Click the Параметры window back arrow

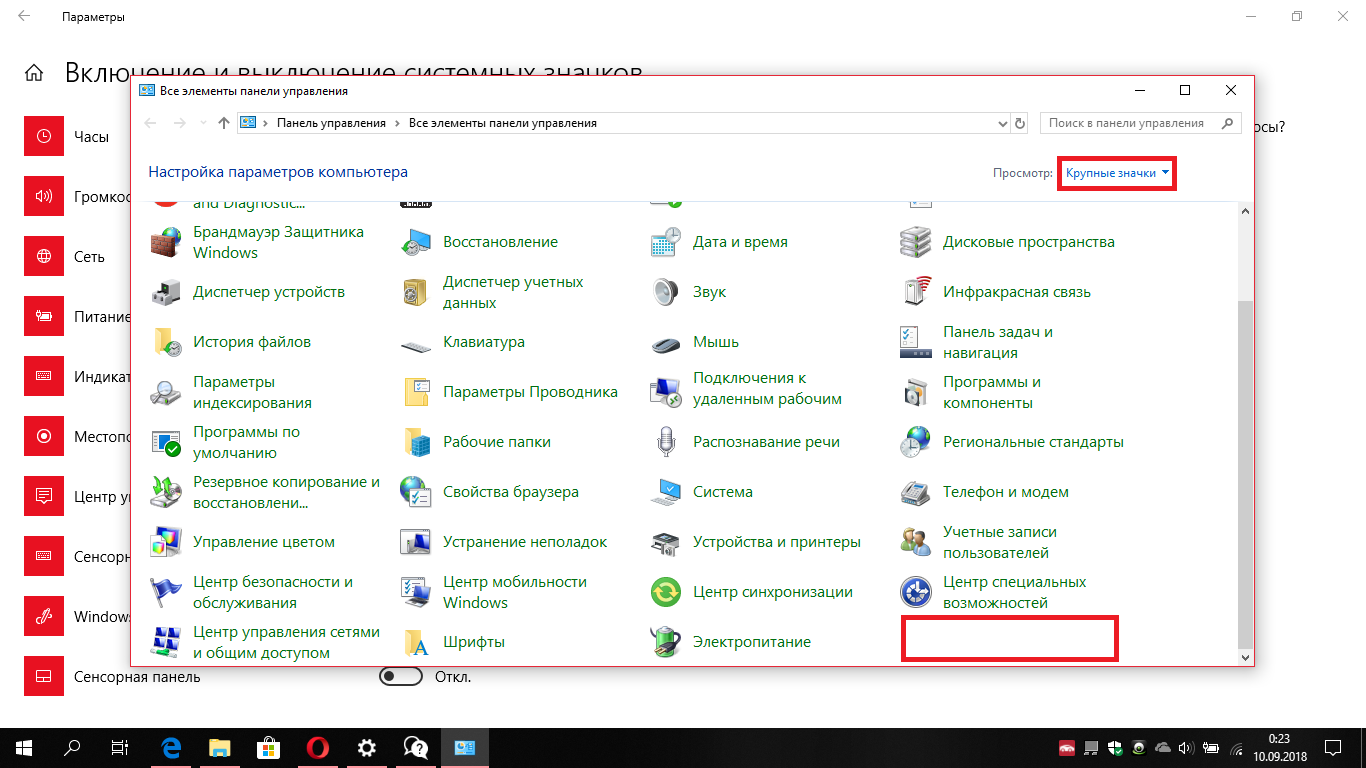23,17
